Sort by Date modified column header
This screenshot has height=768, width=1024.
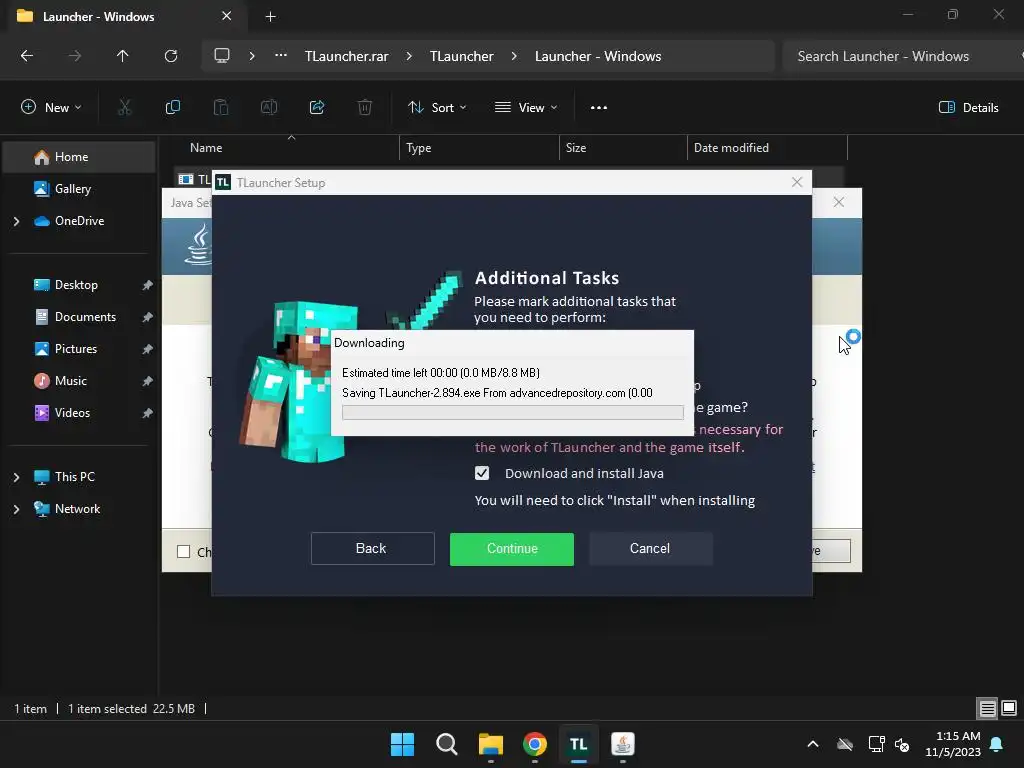(x=731, y=148)
